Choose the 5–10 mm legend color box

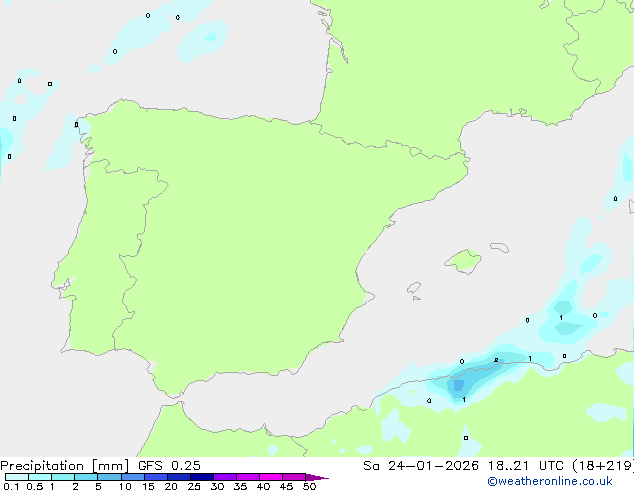110,477
